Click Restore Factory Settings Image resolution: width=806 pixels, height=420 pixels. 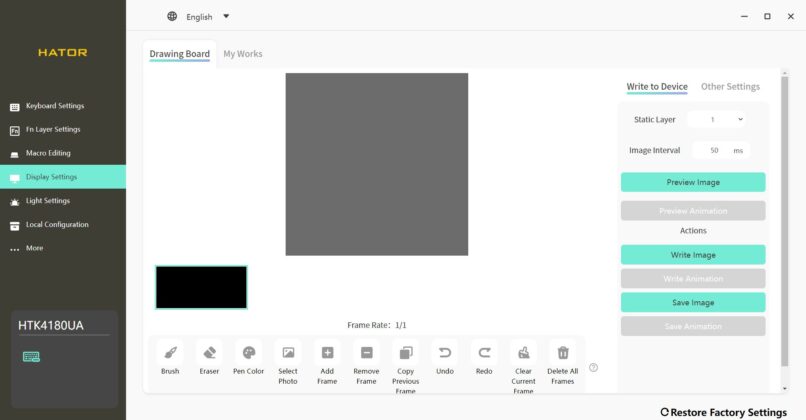coord(723,412)
